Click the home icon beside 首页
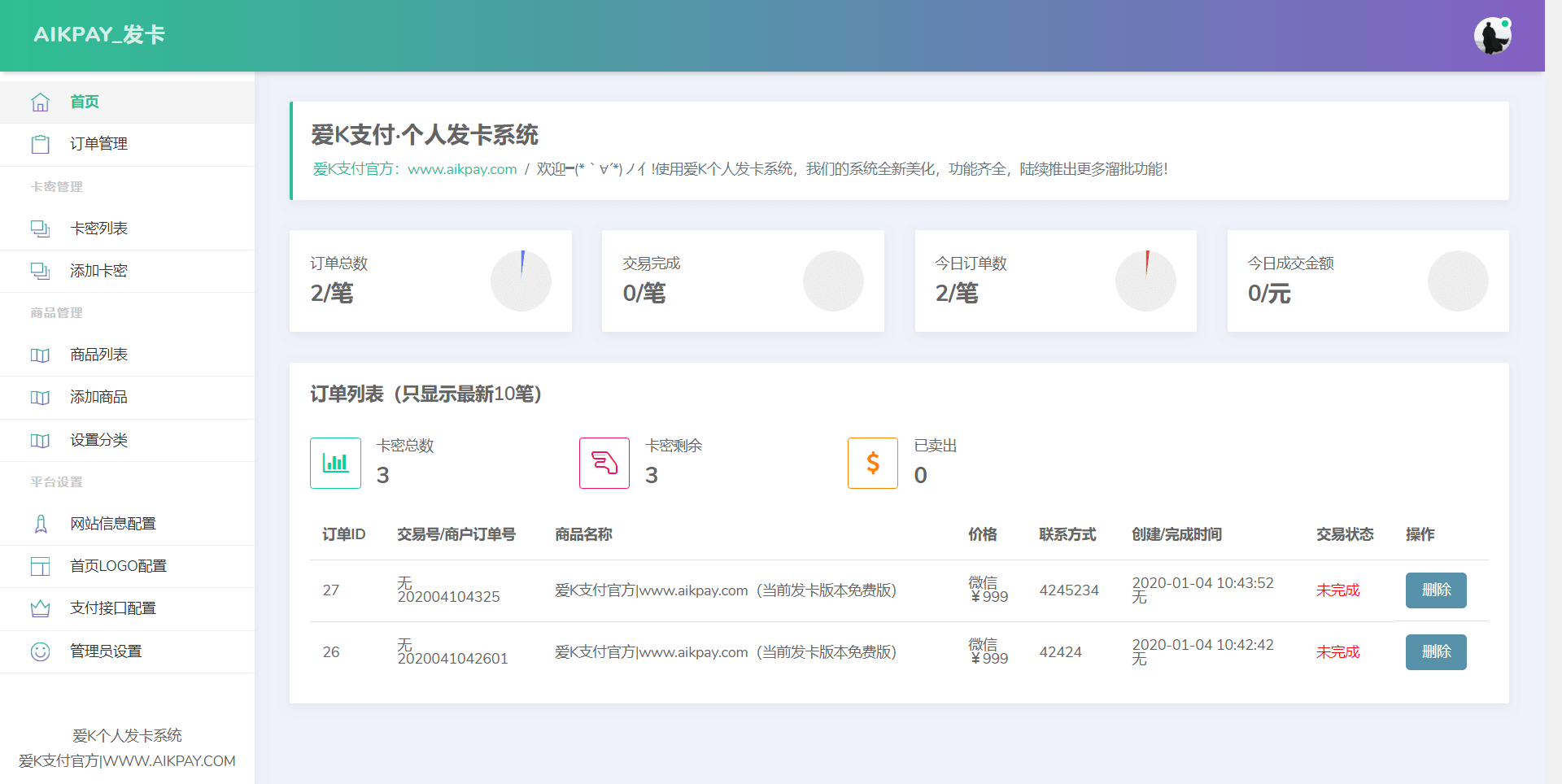The image size is (1562, 784). pyautogui.click(x=40, y=102)
